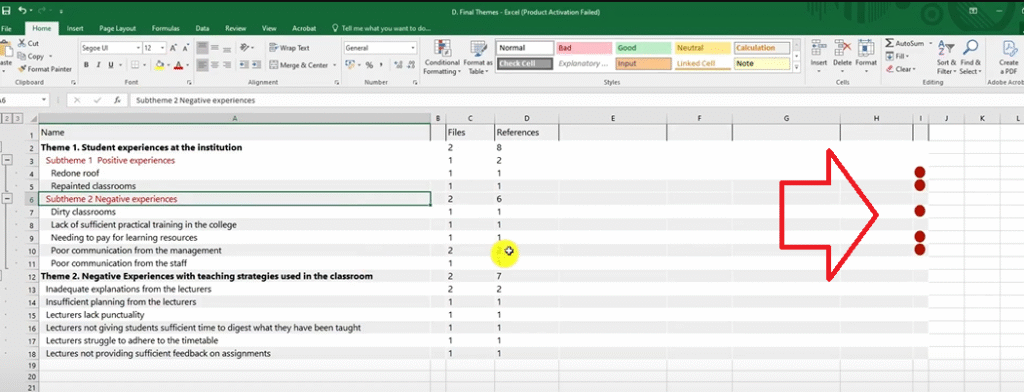Align text to the right

227,65
